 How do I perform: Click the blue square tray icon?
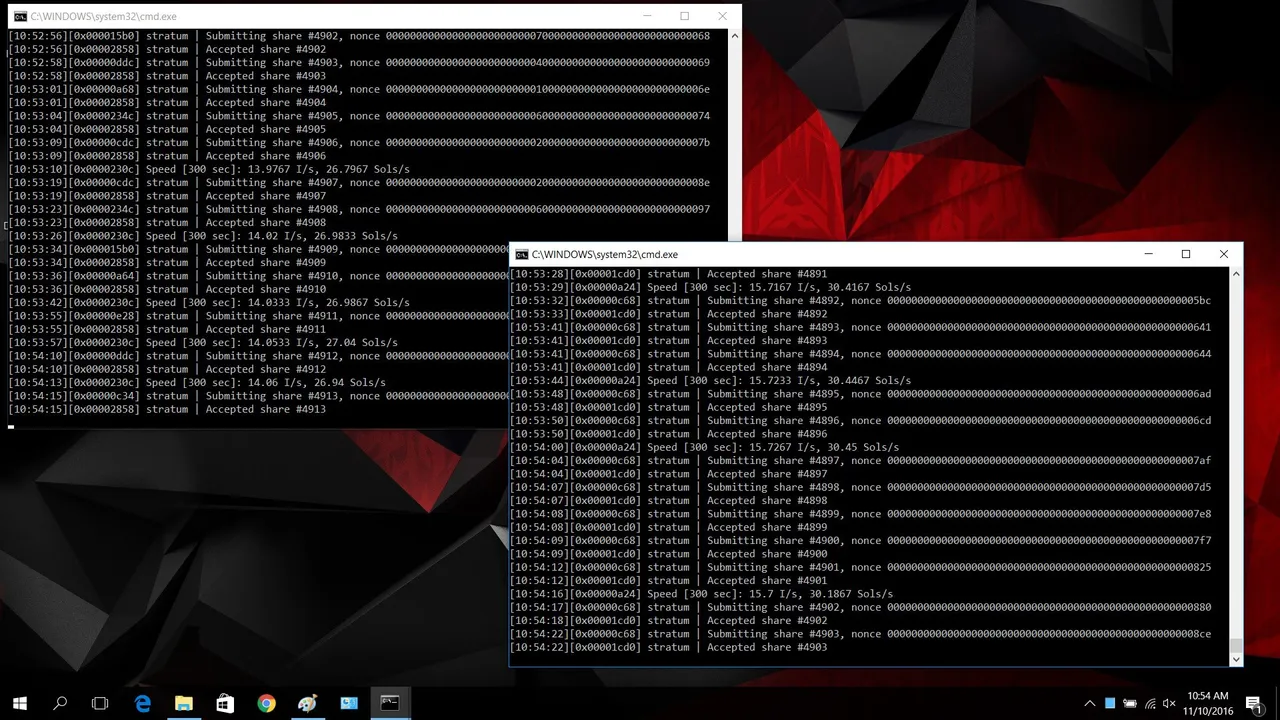click(x=1110, y=703)
